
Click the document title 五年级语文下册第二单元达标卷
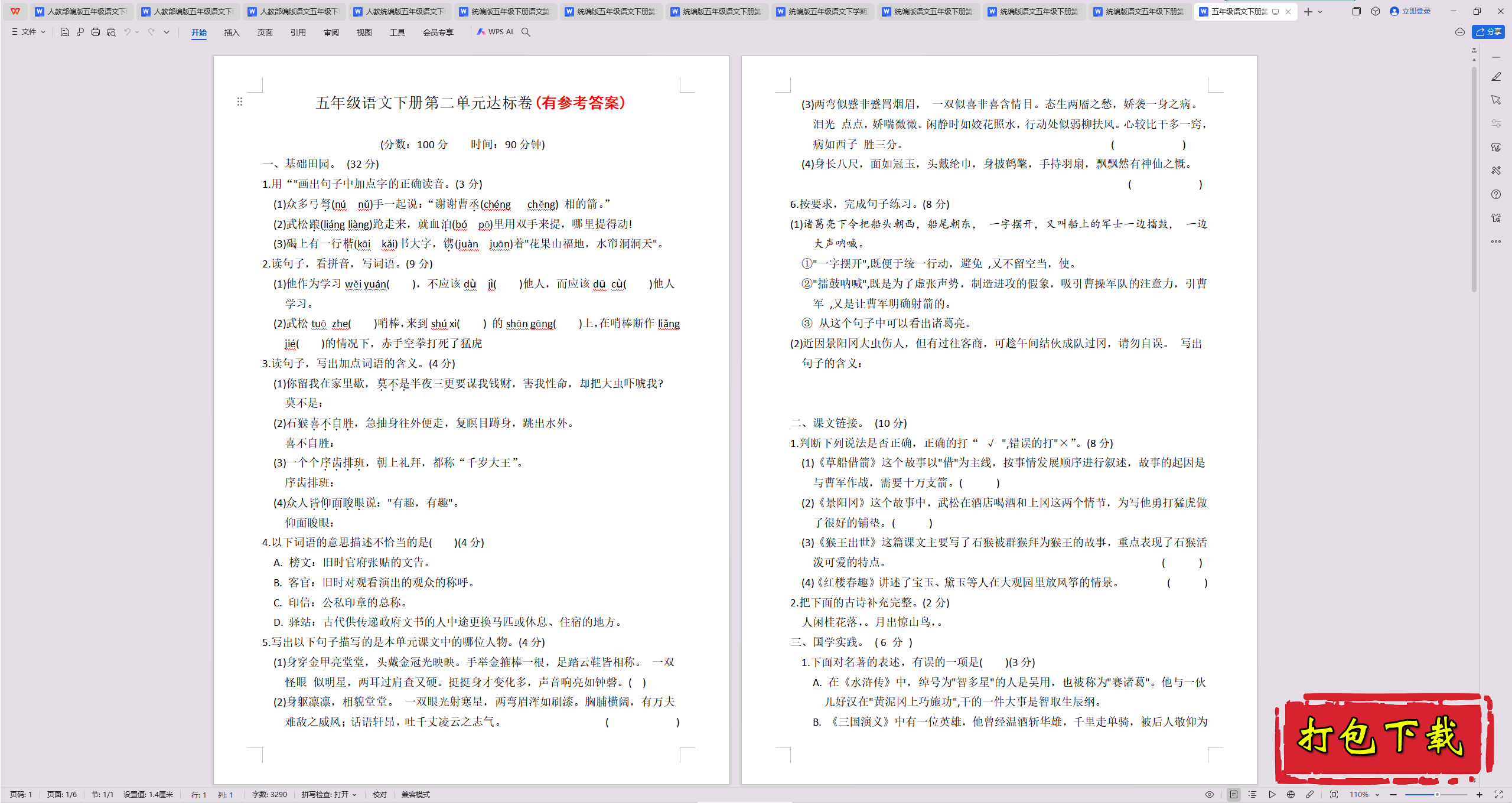(424, 103)
